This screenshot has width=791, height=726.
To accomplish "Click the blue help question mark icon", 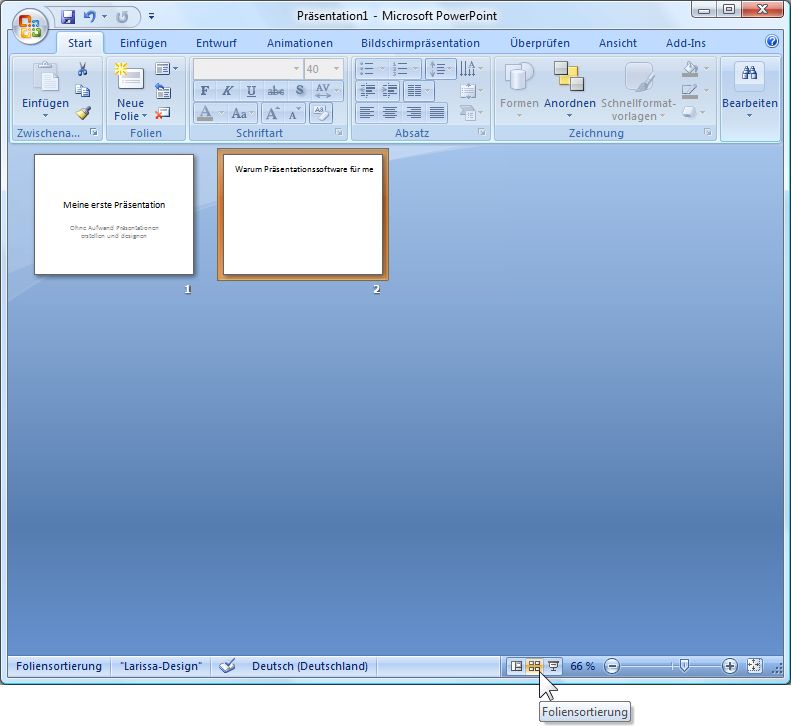I will click(772, 41).
